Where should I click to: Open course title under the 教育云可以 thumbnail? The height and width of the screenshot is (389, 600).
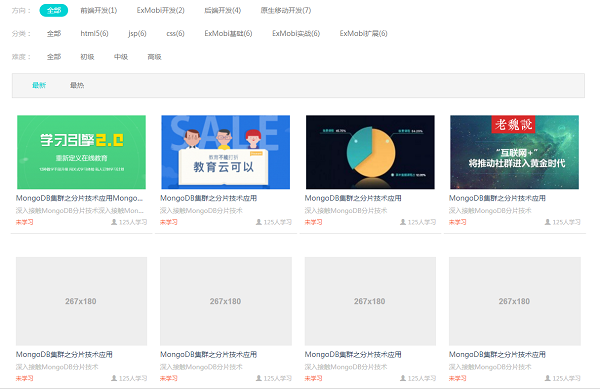(208, 198)
